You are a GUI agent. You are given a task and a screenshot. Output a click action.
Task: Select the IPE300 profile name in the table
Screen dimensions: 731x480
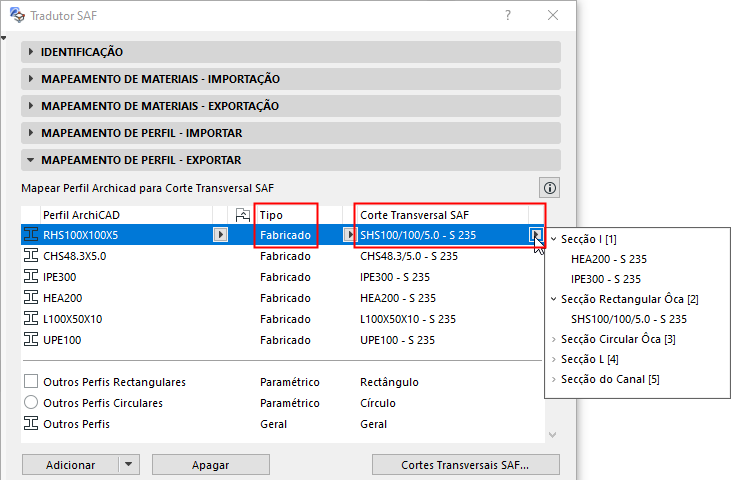[59, 277]
